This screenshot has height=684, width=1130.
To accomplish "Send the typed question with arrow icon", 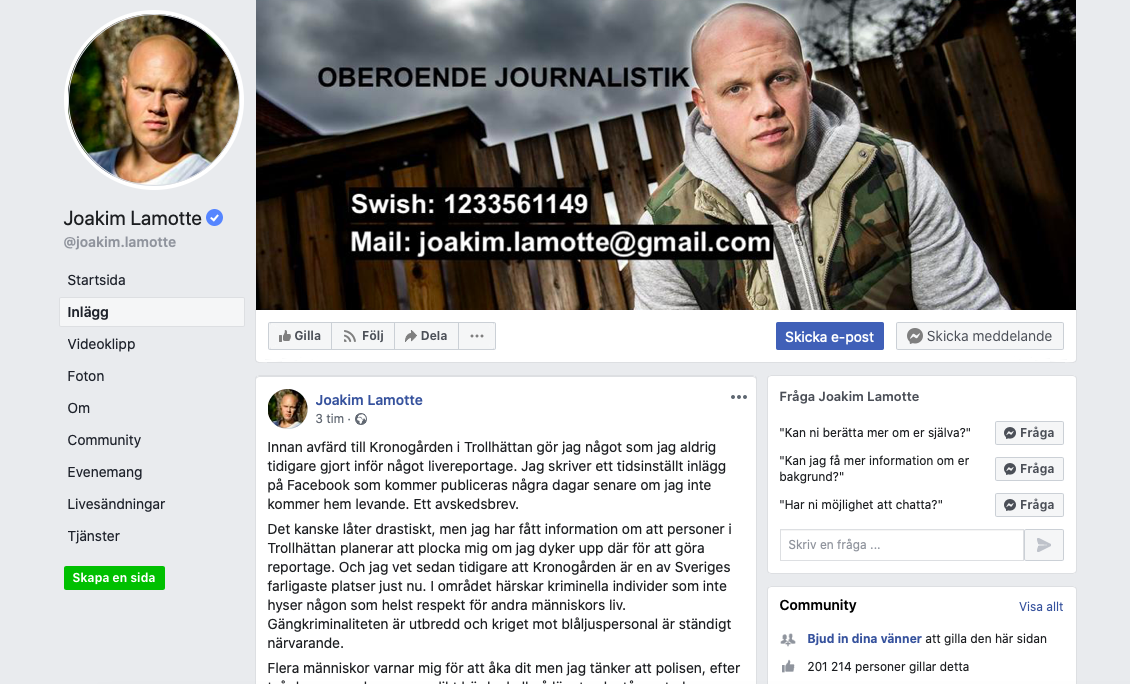I will coord(1044,545).
